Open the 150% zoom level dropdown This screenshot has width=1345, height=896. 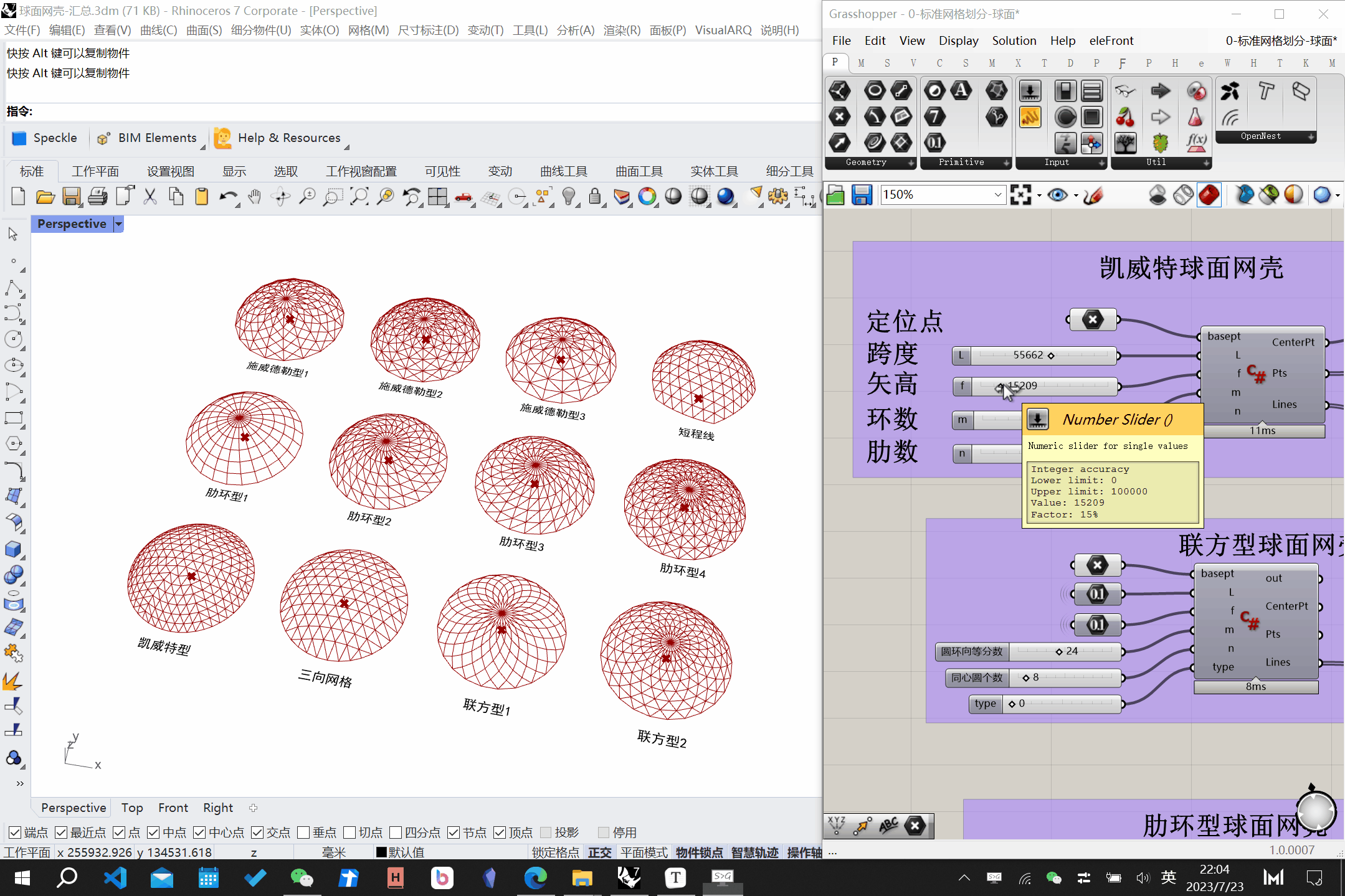click(997, 195)
